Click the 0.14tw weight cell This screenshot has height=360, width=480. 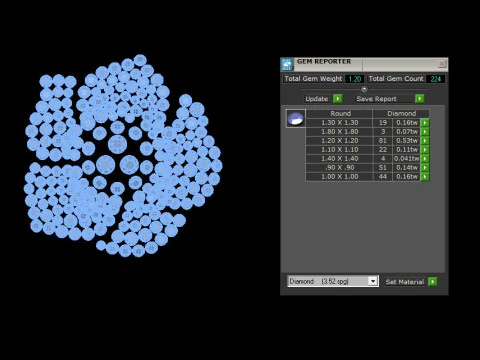[x=407, y=168]
